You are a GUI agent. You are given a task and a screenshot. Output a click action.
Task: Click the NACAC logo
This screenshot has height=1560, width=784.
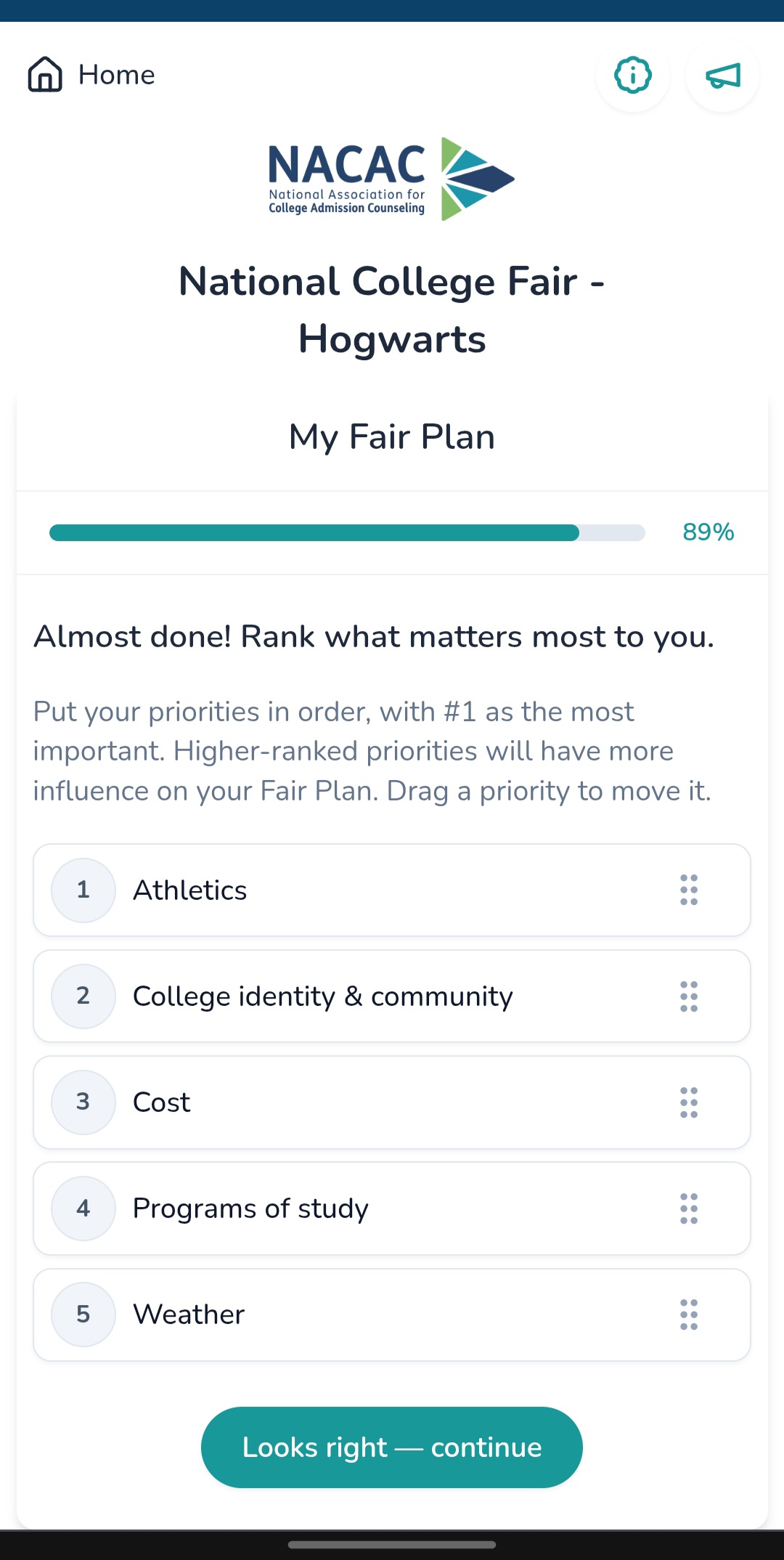coord(392,179)
